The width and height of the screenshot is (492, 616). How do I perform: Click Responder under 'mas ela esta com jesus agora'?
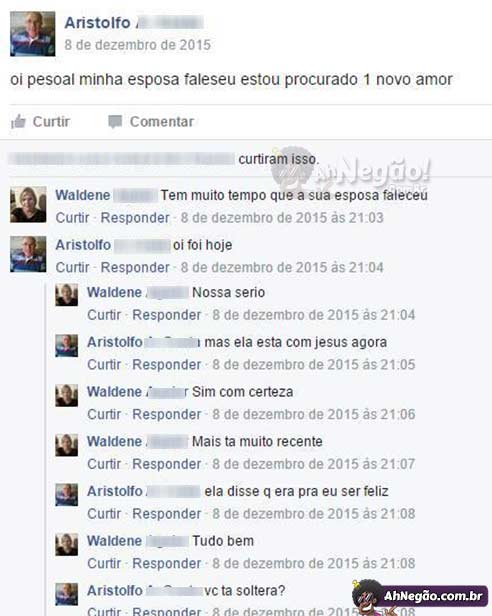click(167, 365)
